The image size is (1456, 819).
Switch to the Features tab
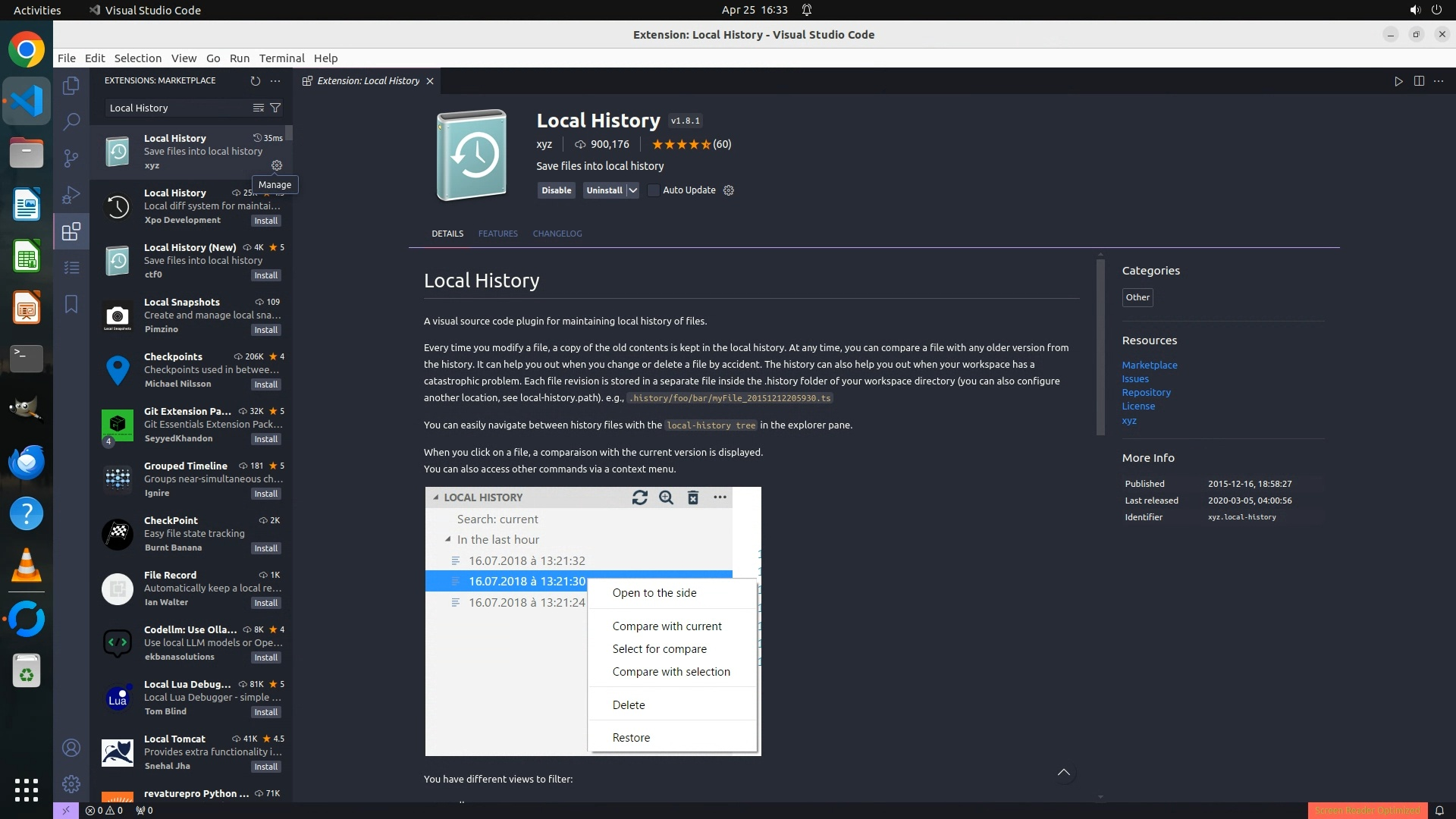pyautogui.click(x=497, y=234)
